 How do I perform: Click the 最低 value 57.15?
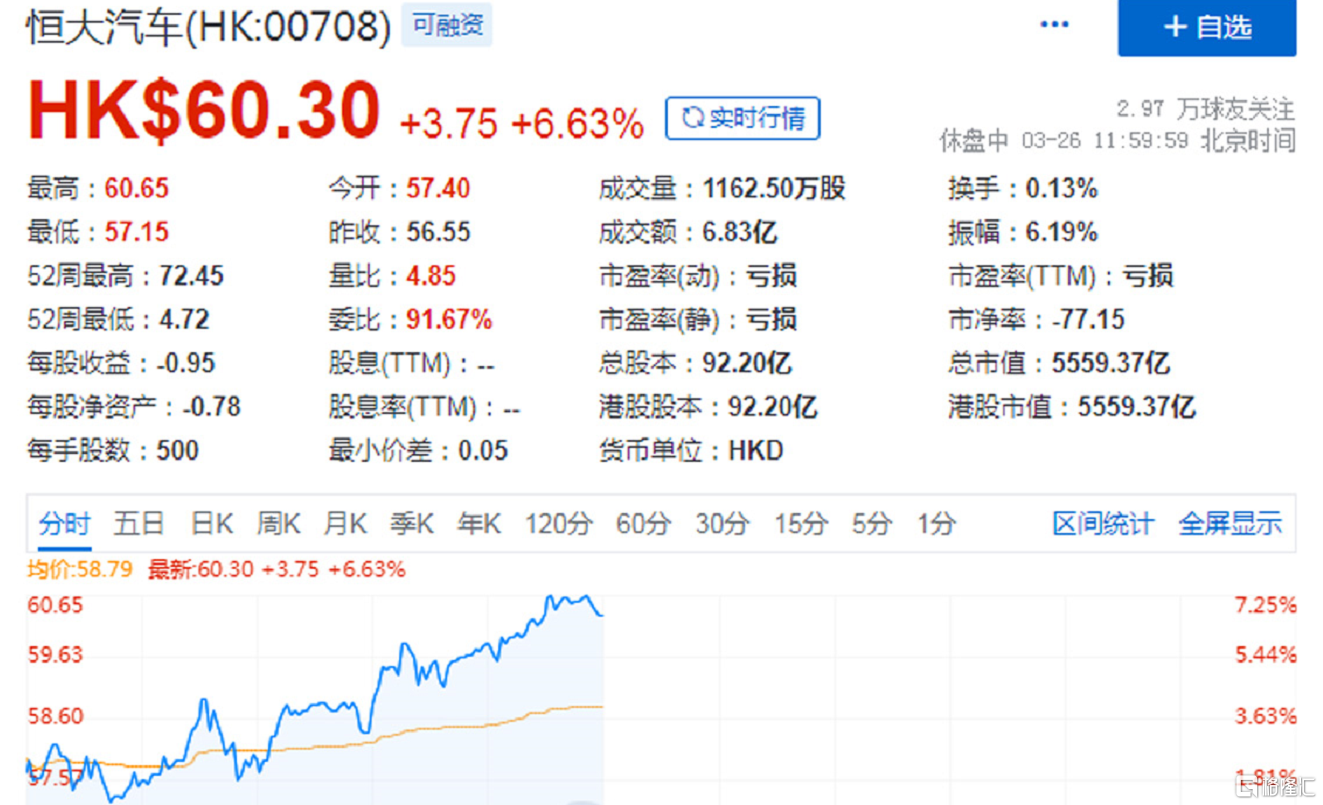click(137, 232)
